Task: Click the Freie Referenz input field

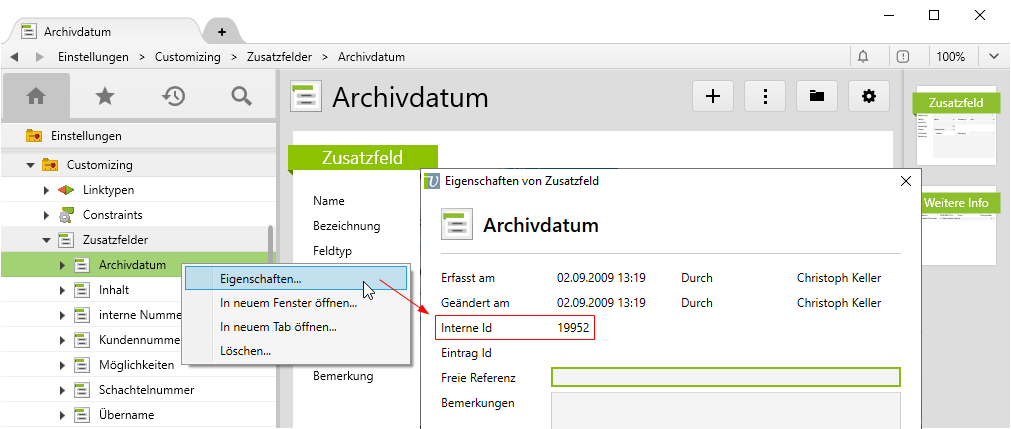Action: pyautogui.click(x=725, y=377)
